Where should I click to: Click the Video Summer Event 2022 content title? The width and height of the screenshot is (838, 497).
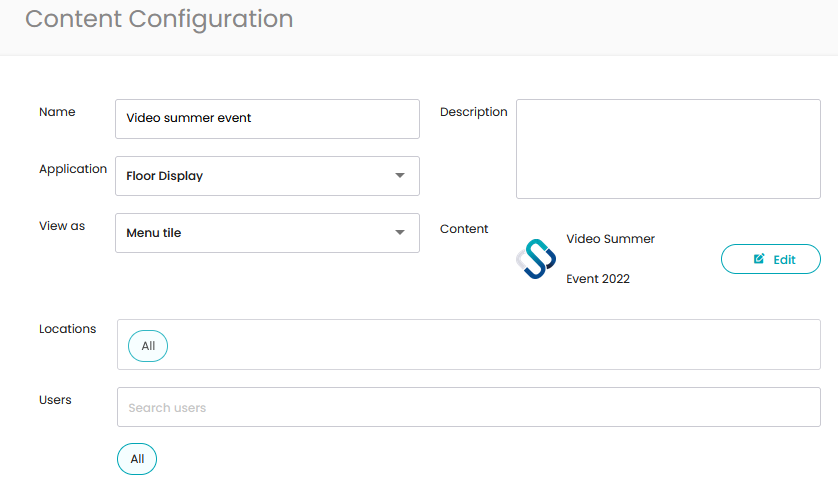tap(610, 259)
